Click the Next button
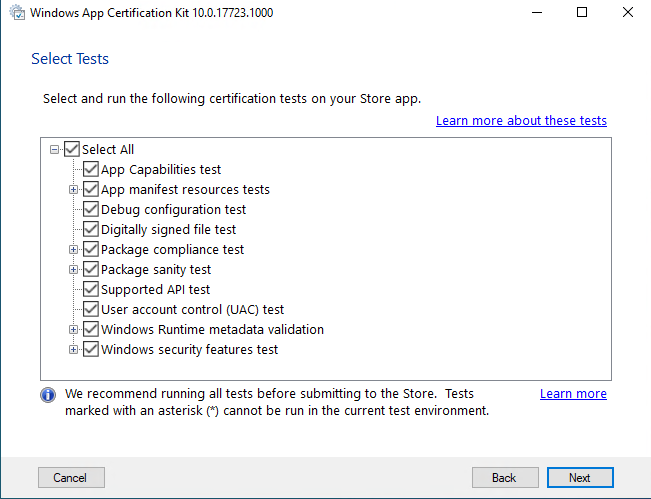This screenshot has height=499, width=651. (x=580, y=477)
